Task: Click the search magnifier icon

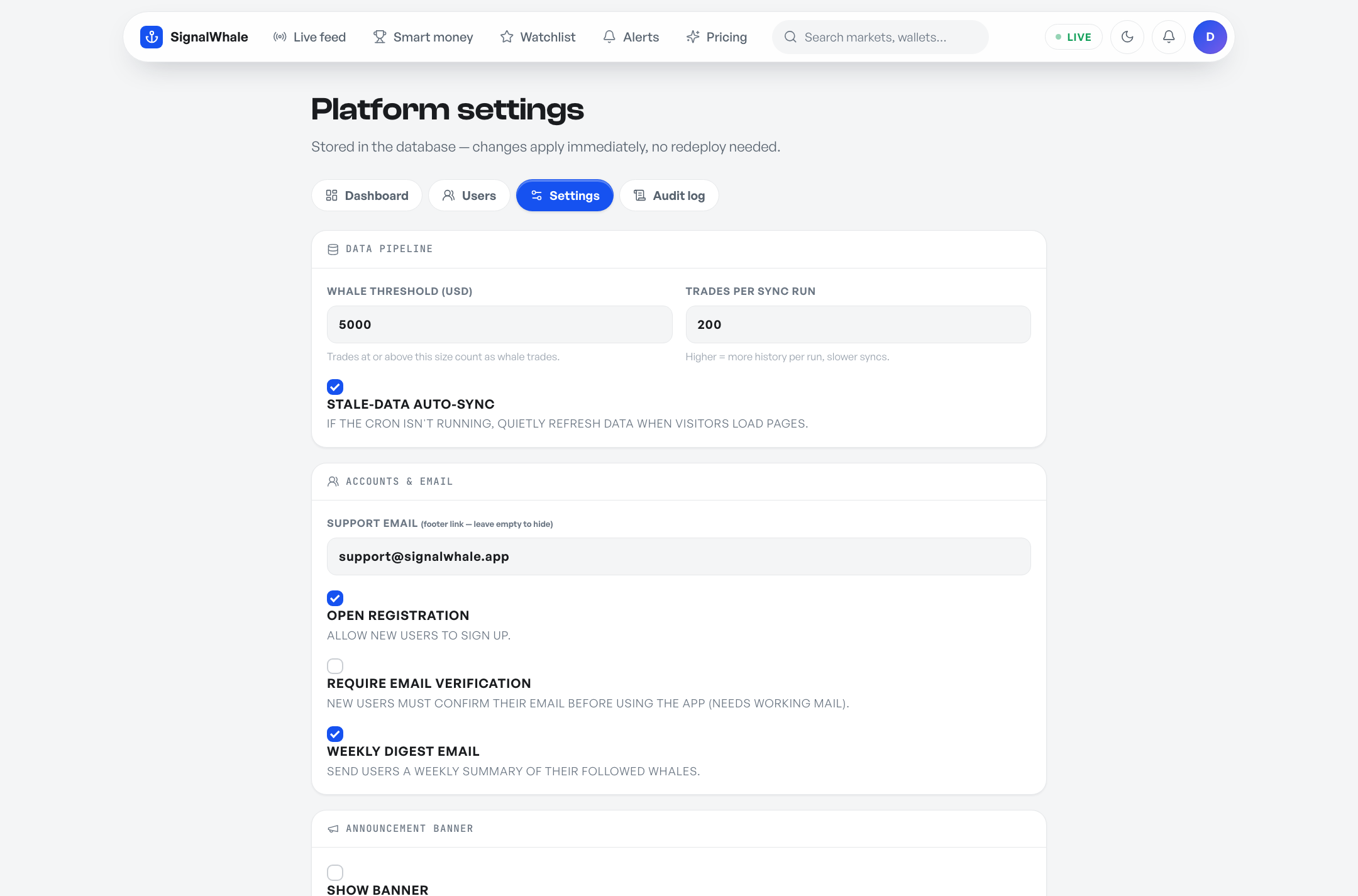Action: [790, 37]
